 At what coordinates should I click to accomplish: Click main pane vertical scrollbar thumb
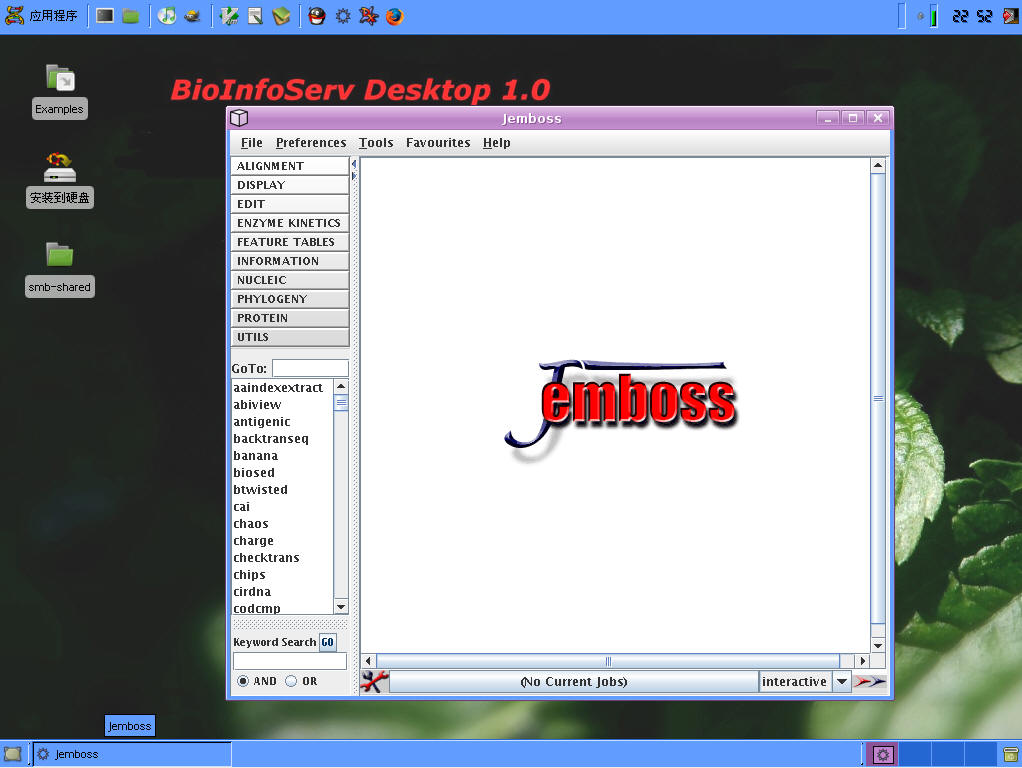(x=878, y=398)
